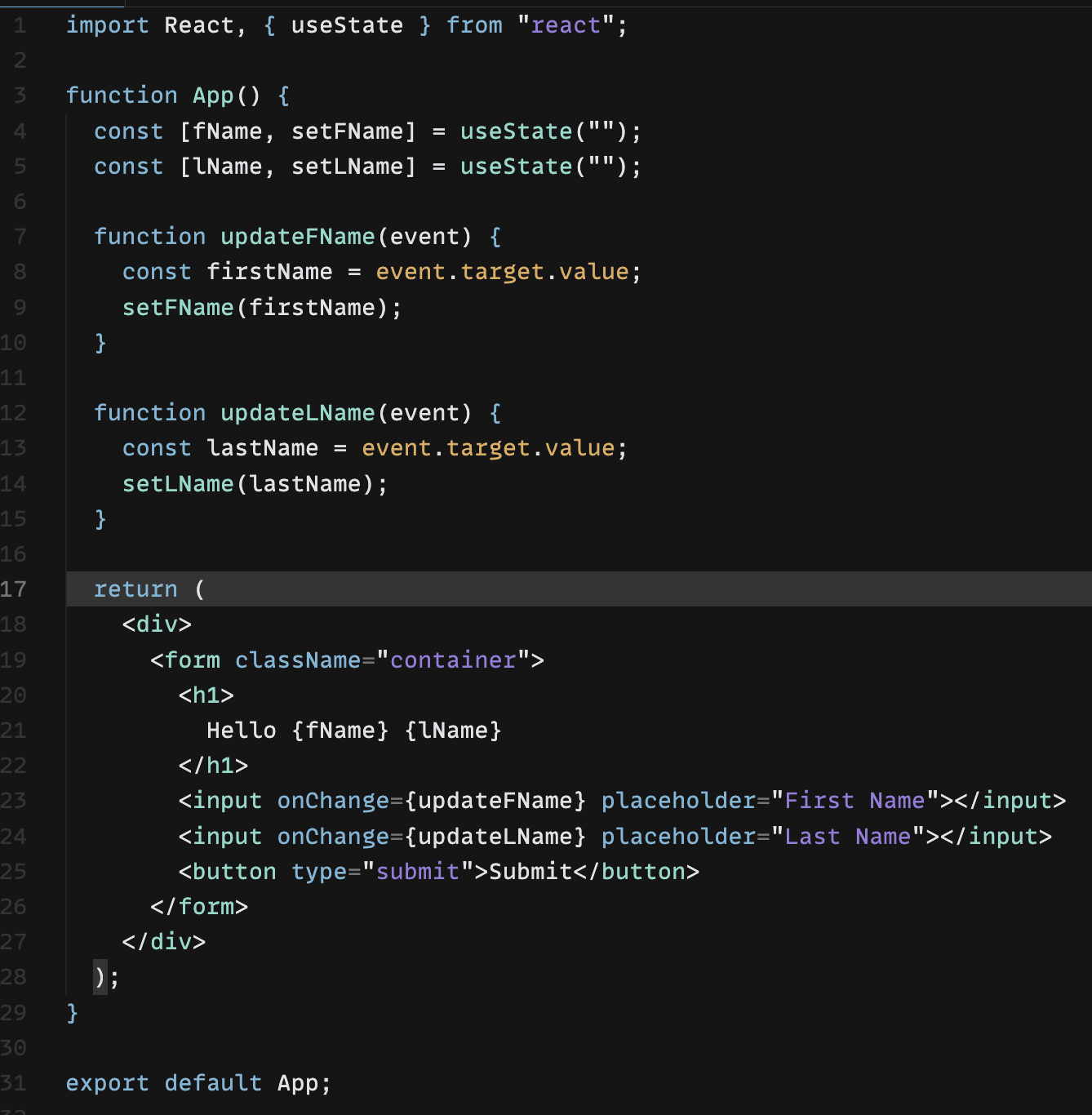Click "updateLName" in the function declaration on line 12

click(298, 413)
